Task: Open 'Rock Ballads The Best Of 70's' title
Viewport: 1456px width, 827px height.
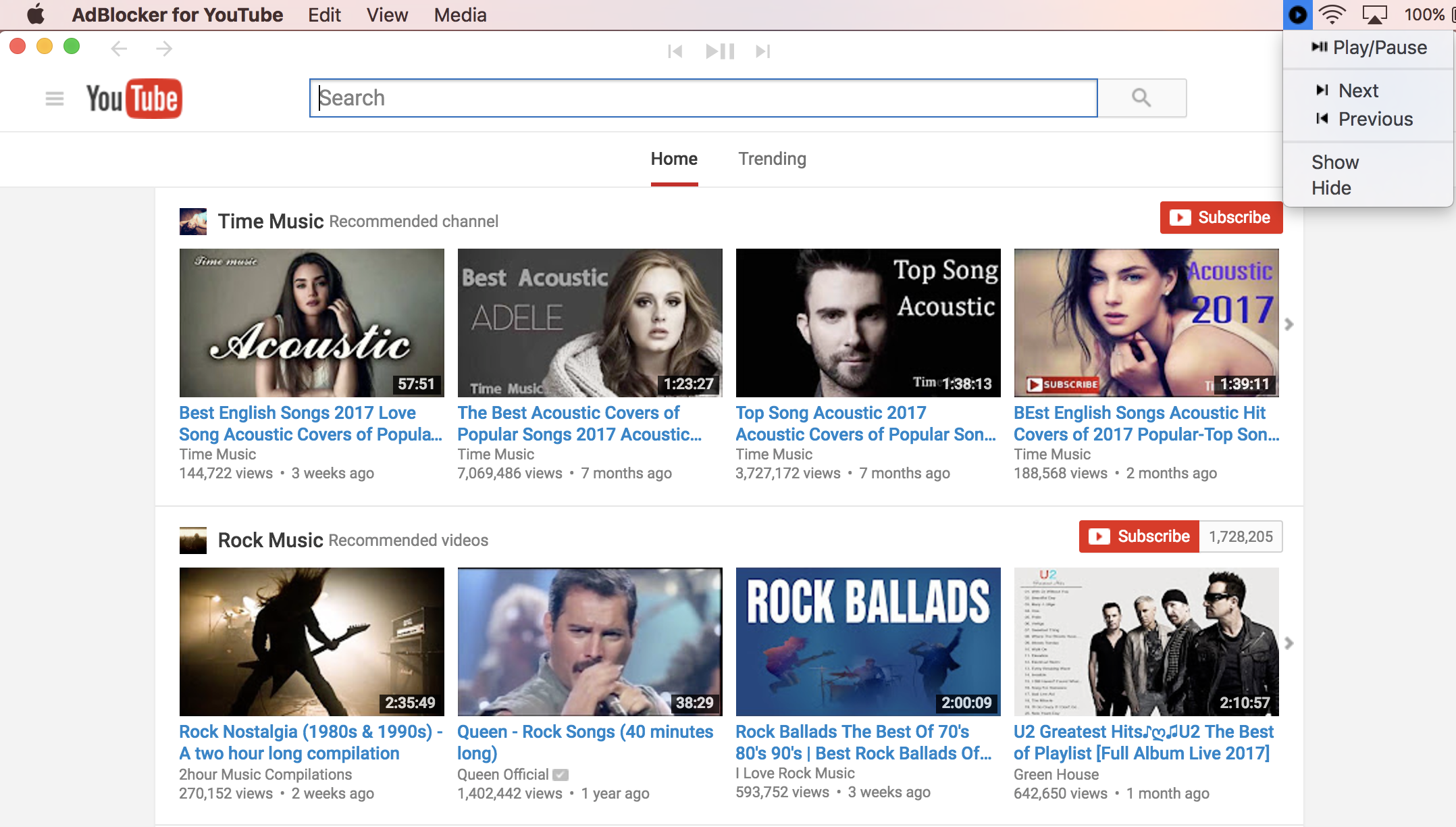Action: pyautogui.click(x=864, y=743)
